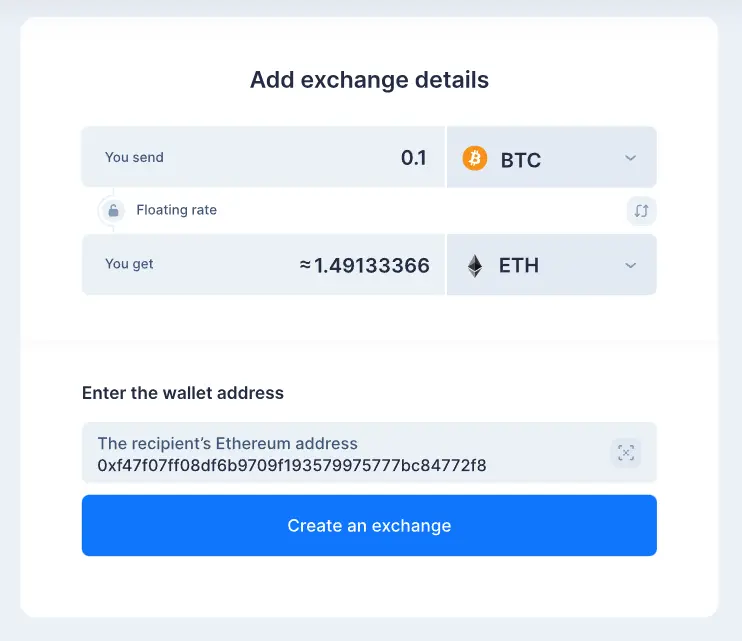Viewport: 742px width, 641px height.
Task: Click the Ethereum diamond logo icon
Action: point(475,266)
